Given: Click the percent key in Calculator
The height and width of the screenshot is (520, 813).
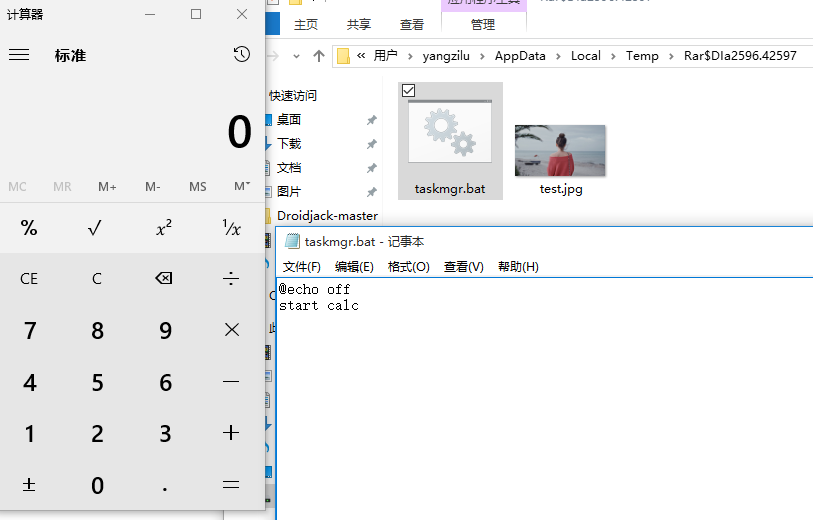Looking at the screenshot, I should coord(29,228).
